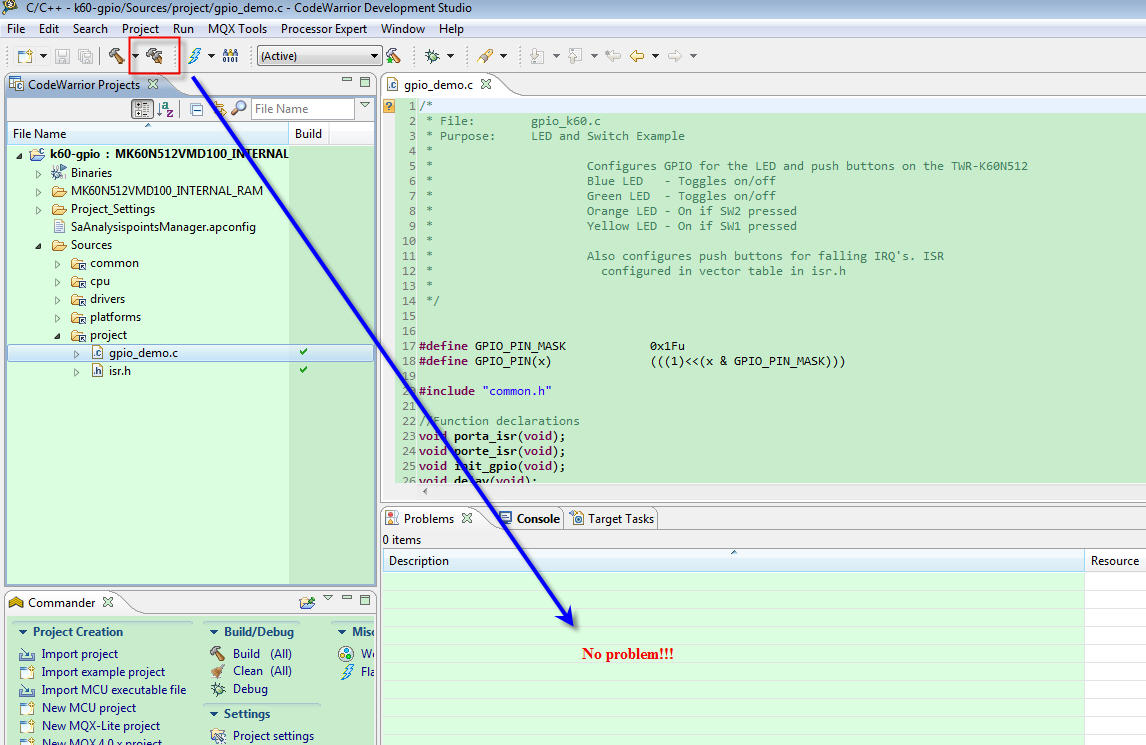The width and height of the screenshot is (1146, 745).
Task: Open the Flash programmer dropdown arrow
Action: (211, 56)
